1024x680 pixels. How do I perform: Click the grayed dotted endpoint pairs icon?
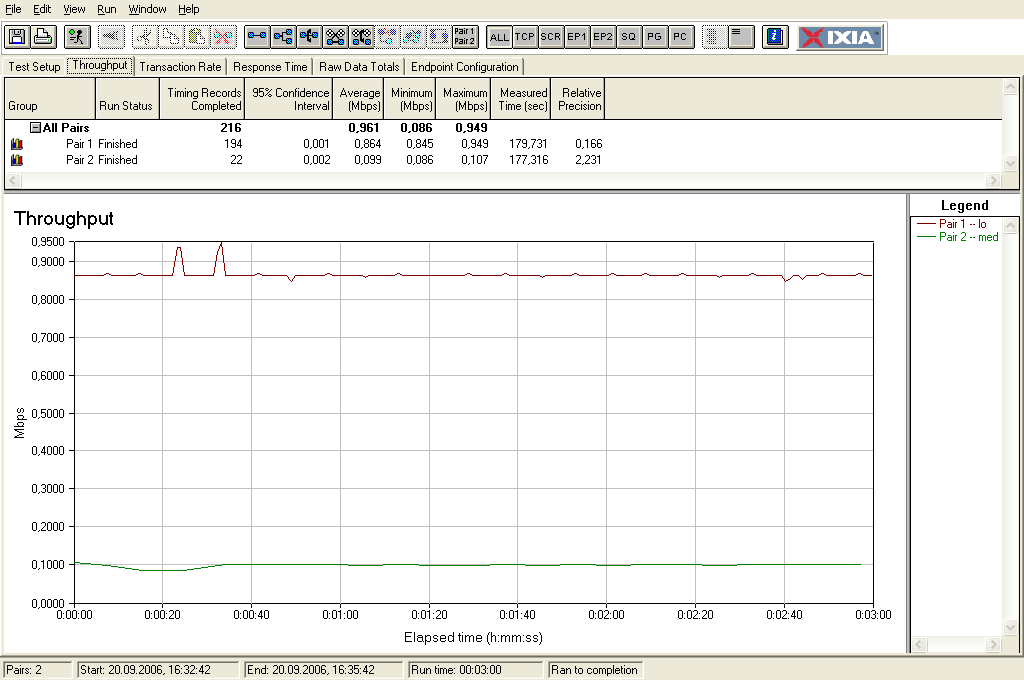[x=387, y=37]
